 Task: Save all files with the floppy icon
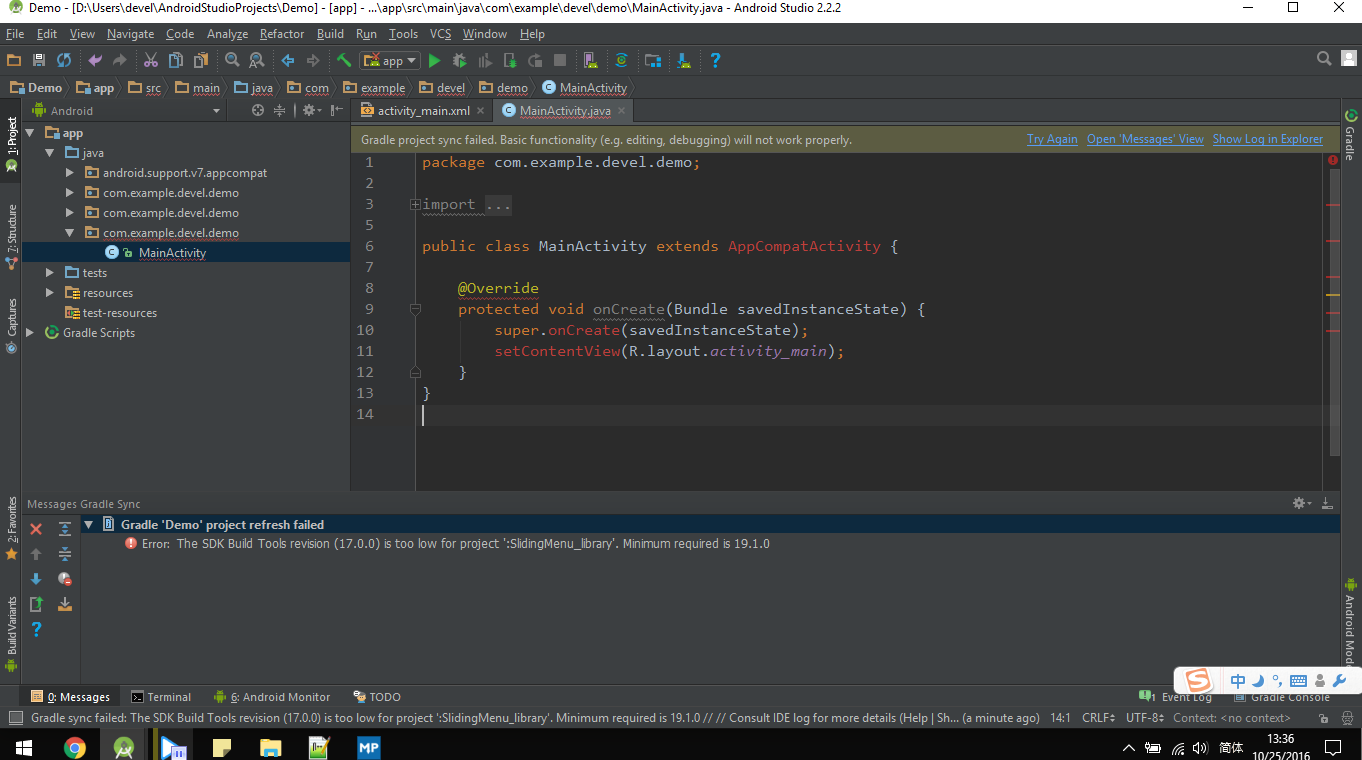(x=39, y=60)
